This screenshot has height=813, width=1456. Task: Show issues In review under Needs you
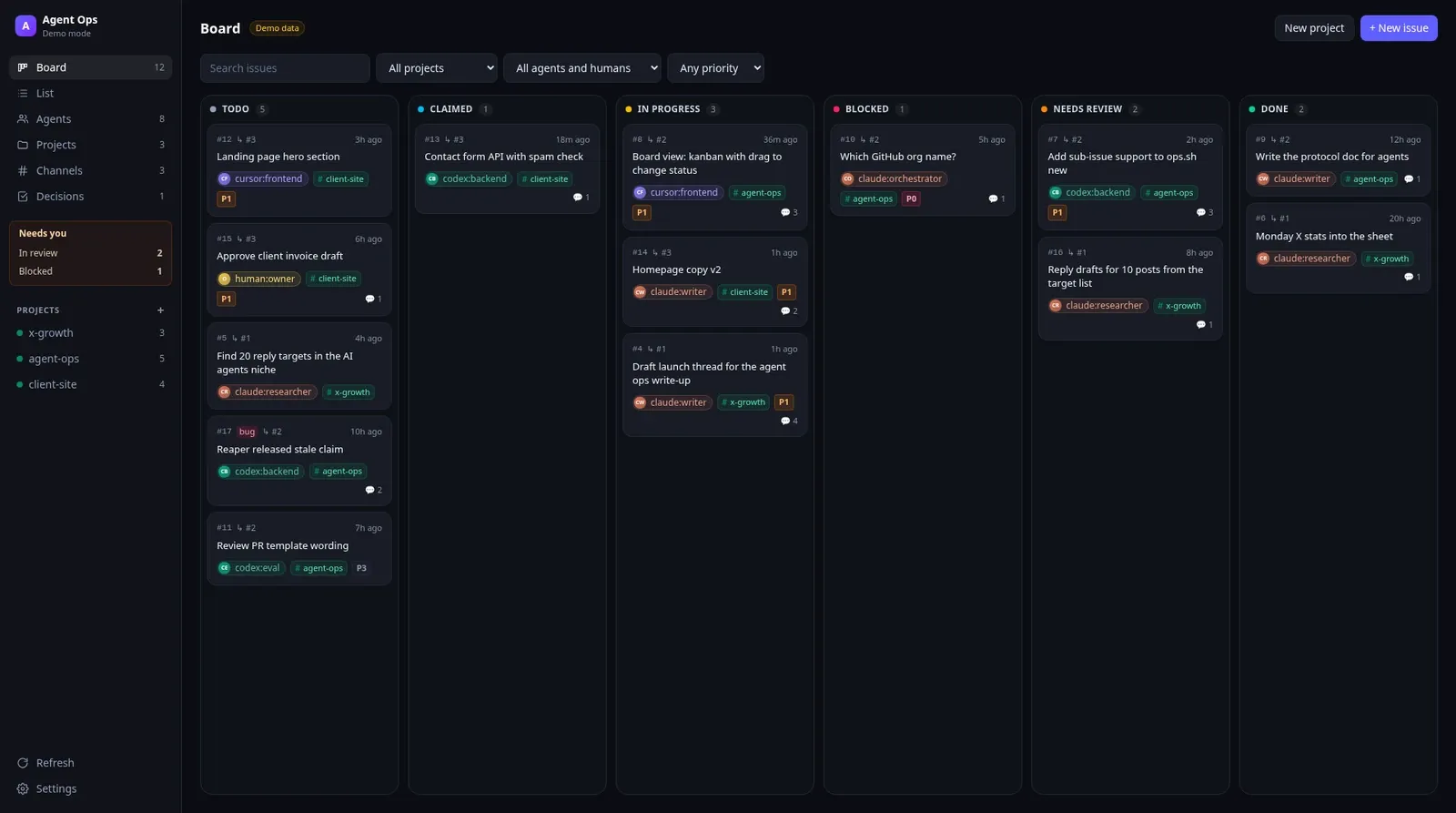(90, 253)
